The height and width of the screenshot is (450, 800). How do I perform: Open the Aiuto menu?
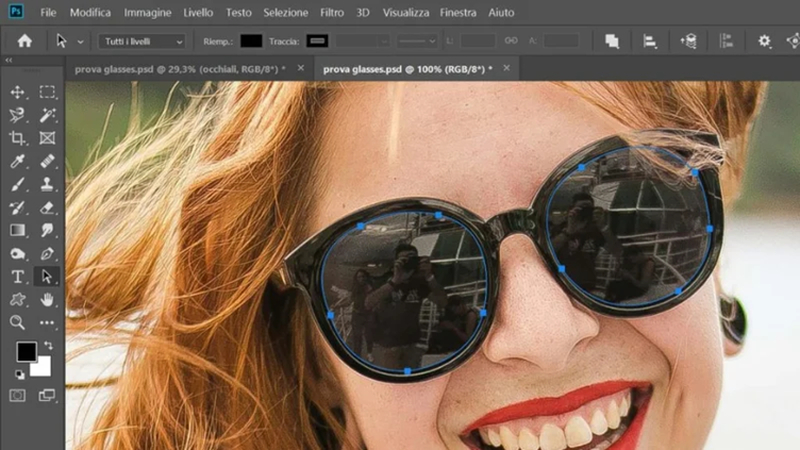[x=501, y=13]
